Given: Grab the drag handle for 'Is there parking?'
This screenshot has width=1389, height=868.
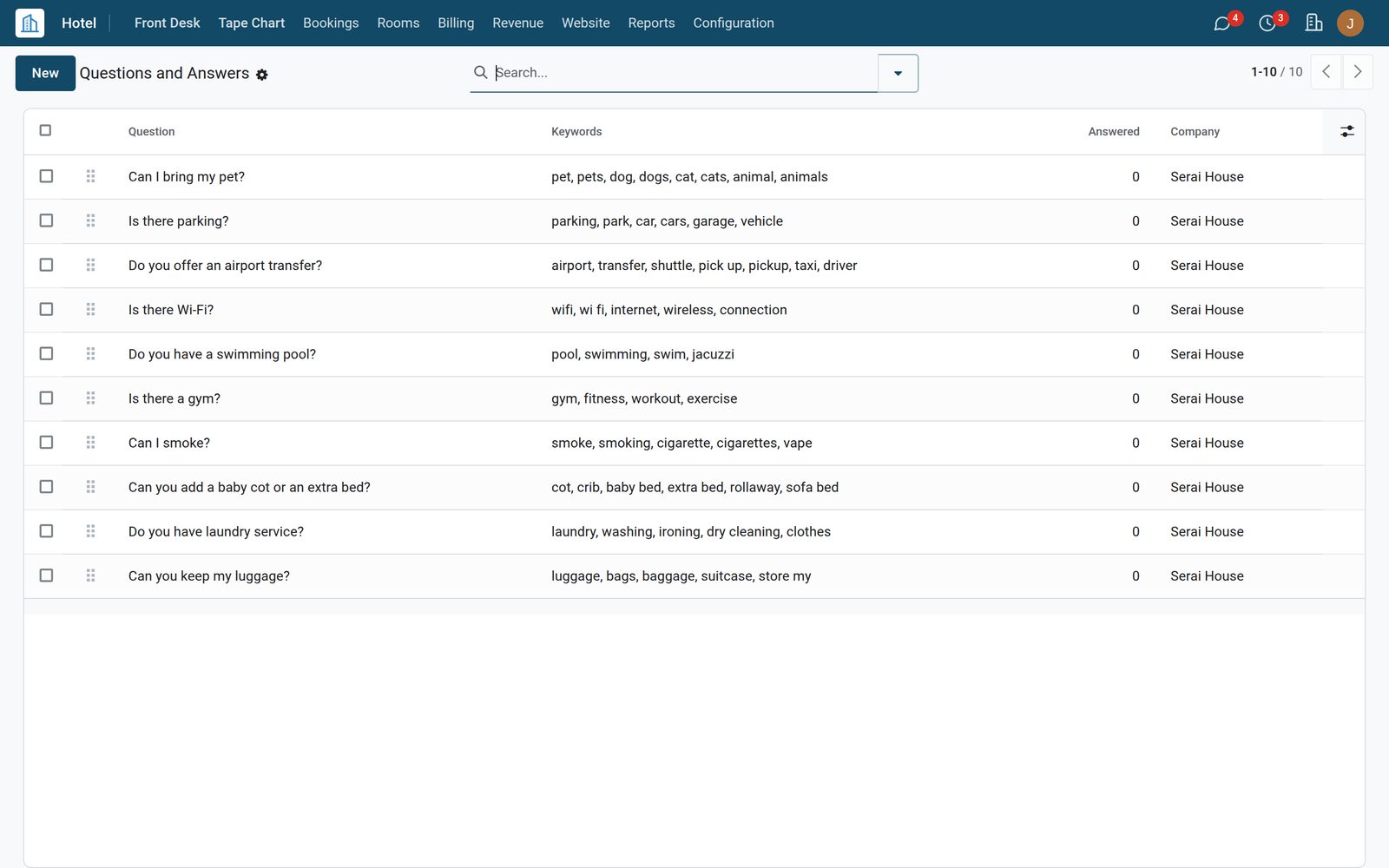Looking at the screenshot, I should pyautogui.click(x=90, y=220).
